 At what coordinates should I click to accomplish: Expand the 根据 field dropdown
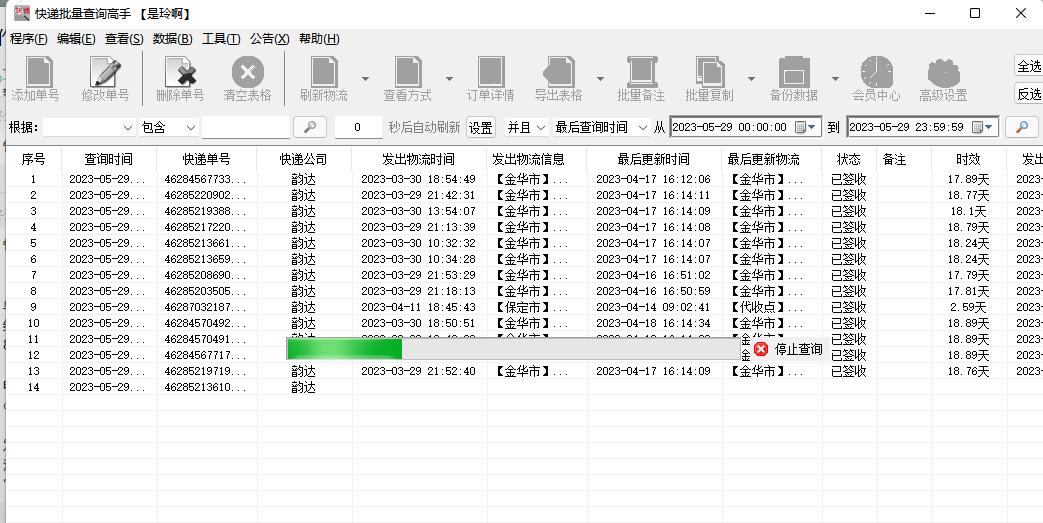[127, 128]
